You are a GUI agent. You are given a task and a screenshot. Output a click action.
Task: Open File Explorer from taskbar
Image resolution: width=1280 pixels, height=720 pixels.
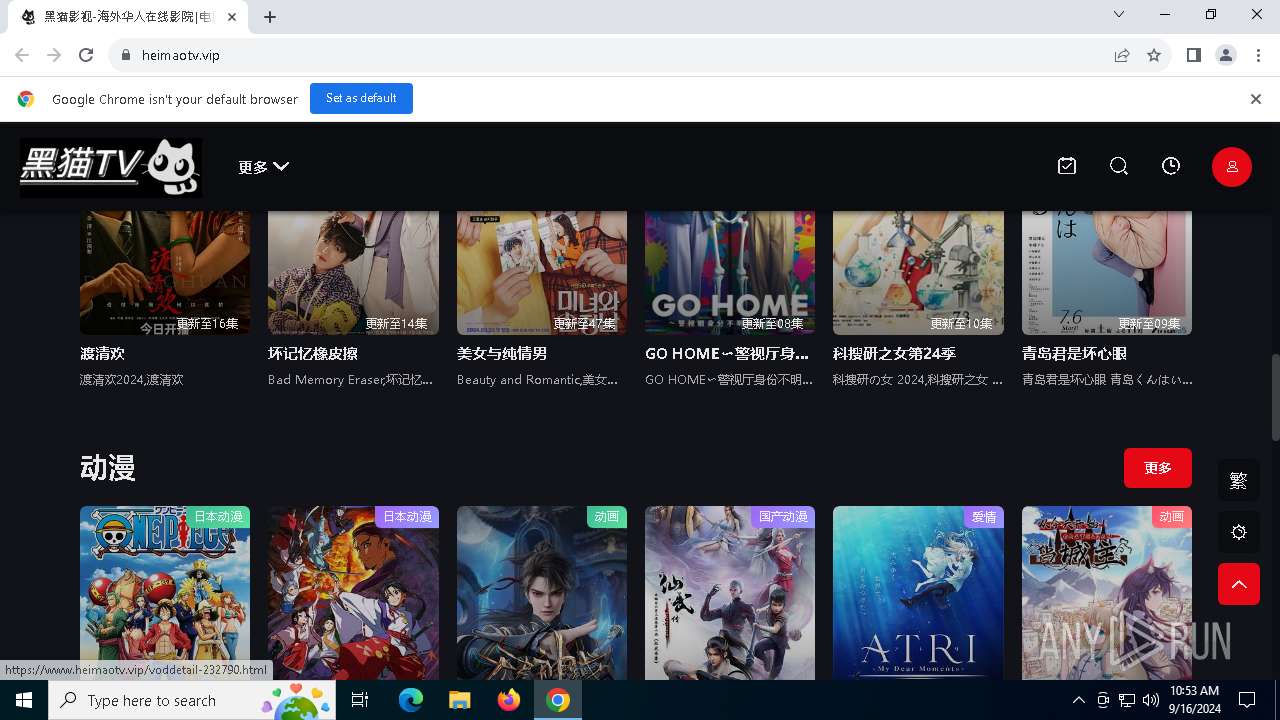[x=460, y=700]
